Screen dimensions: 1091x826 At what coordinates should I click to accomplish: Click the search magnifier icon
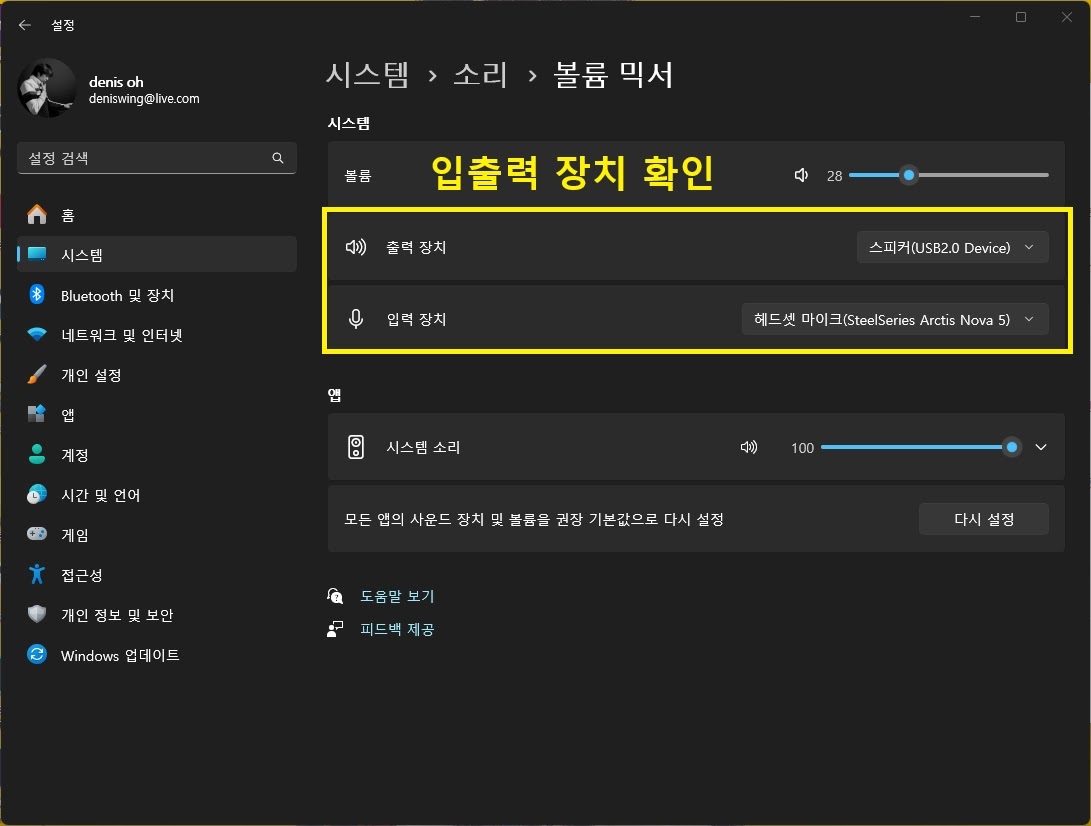click(x=278, y=158)
